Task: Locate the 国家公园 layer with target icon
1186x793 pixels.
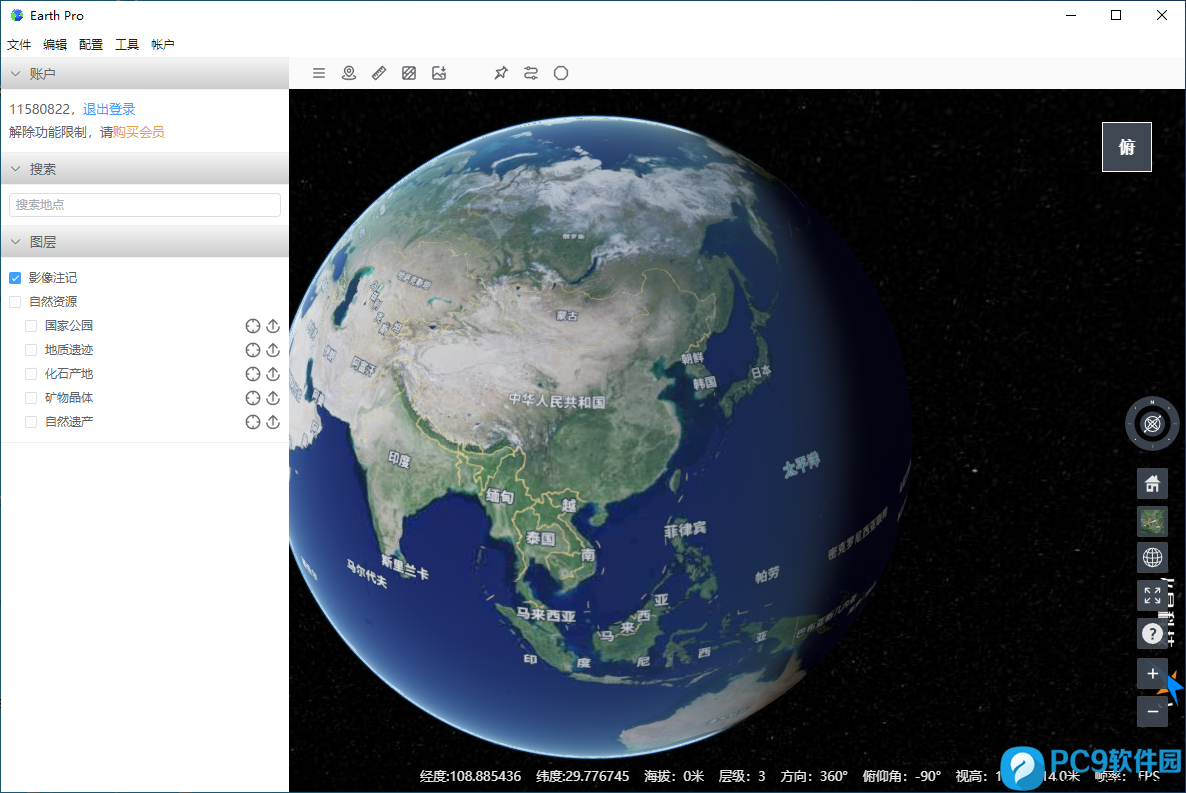Action: tap(253, 326)
